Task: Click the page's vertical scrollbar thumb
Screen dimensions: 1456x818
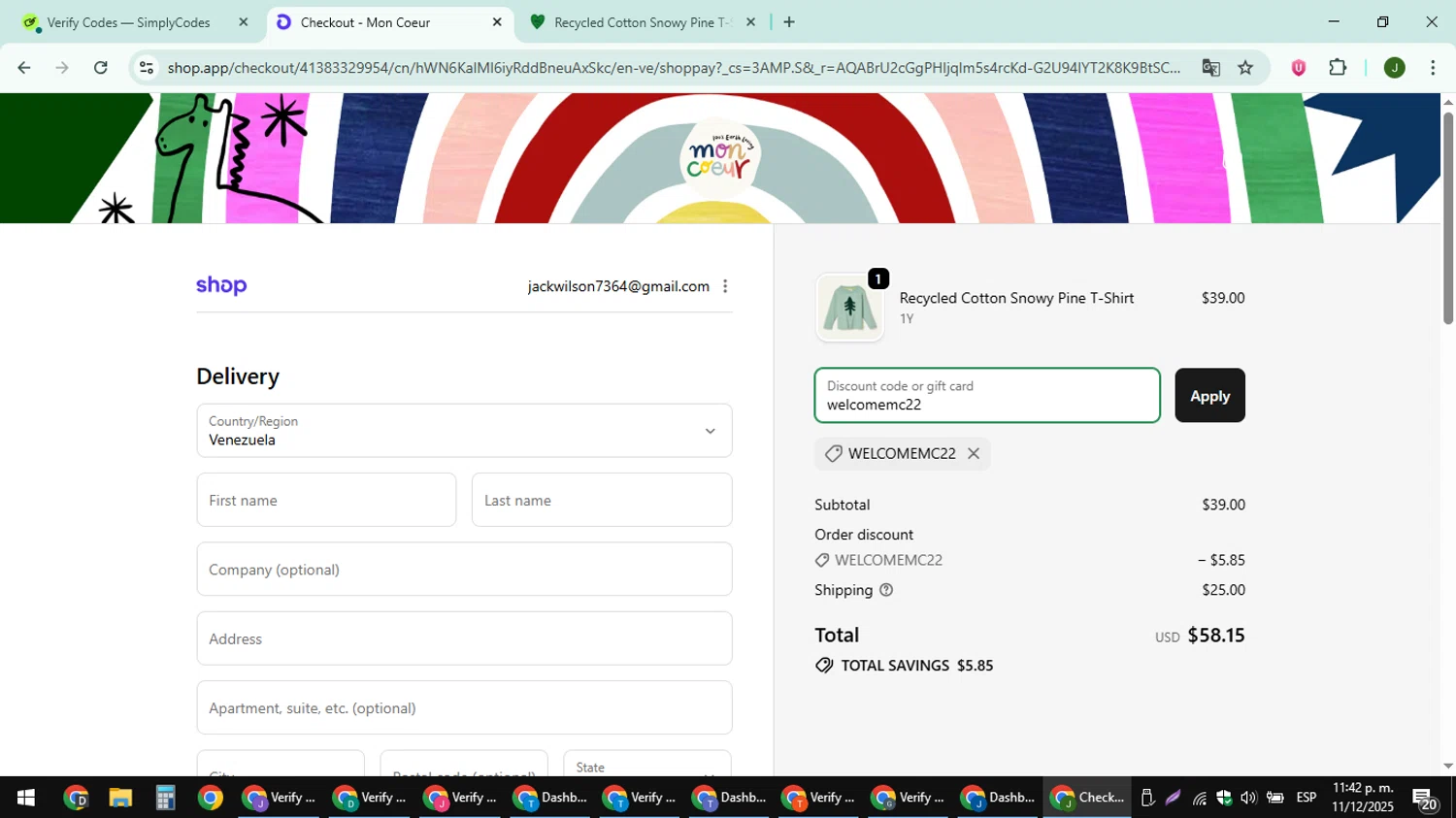Action: click(x=1447, y=218)
